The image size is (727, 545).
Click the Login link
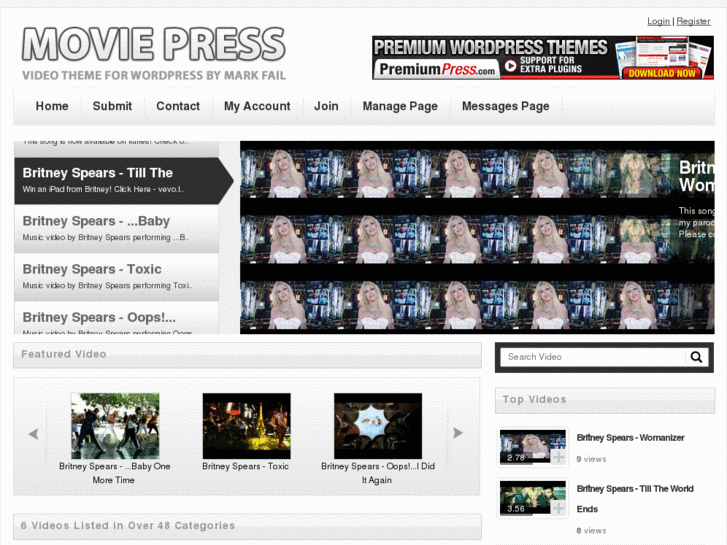click(x=658, y=21)
